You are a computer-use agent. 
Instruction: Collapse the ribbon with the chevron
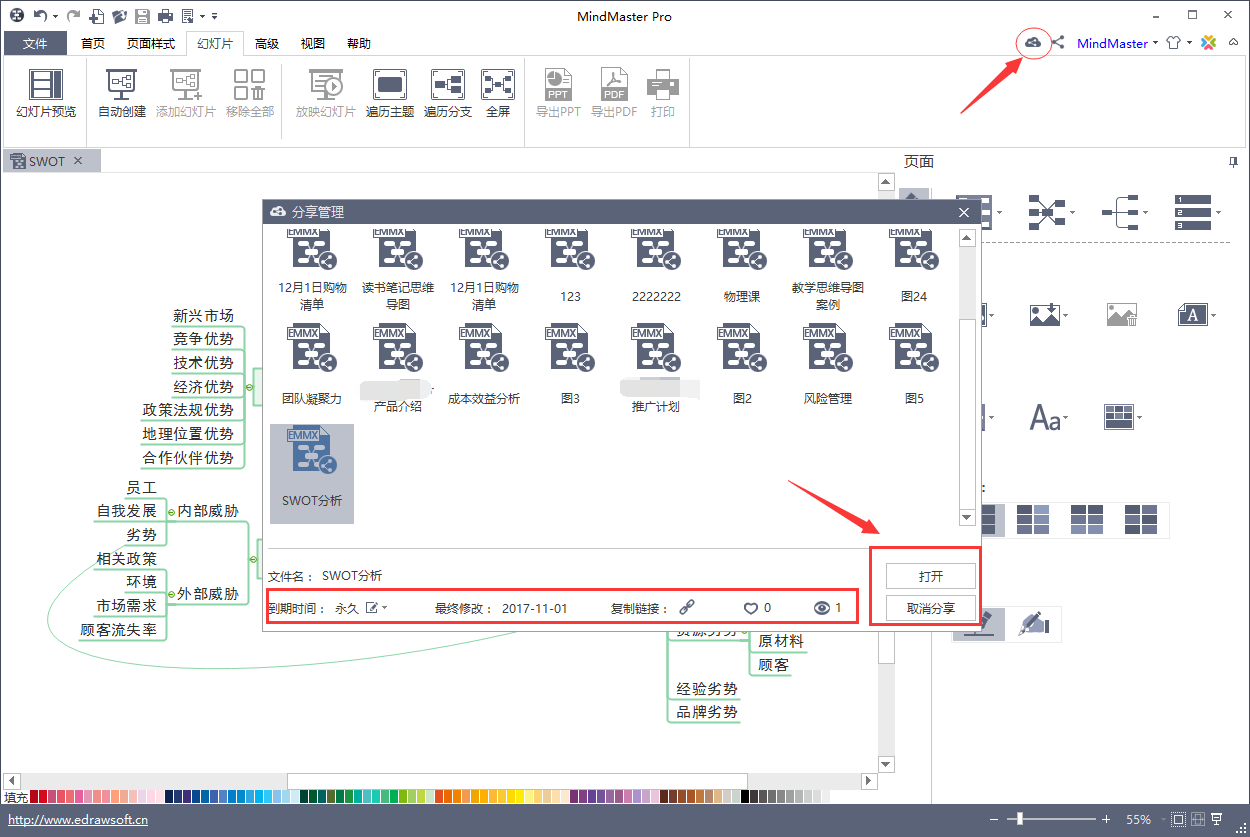(1234, 43)
